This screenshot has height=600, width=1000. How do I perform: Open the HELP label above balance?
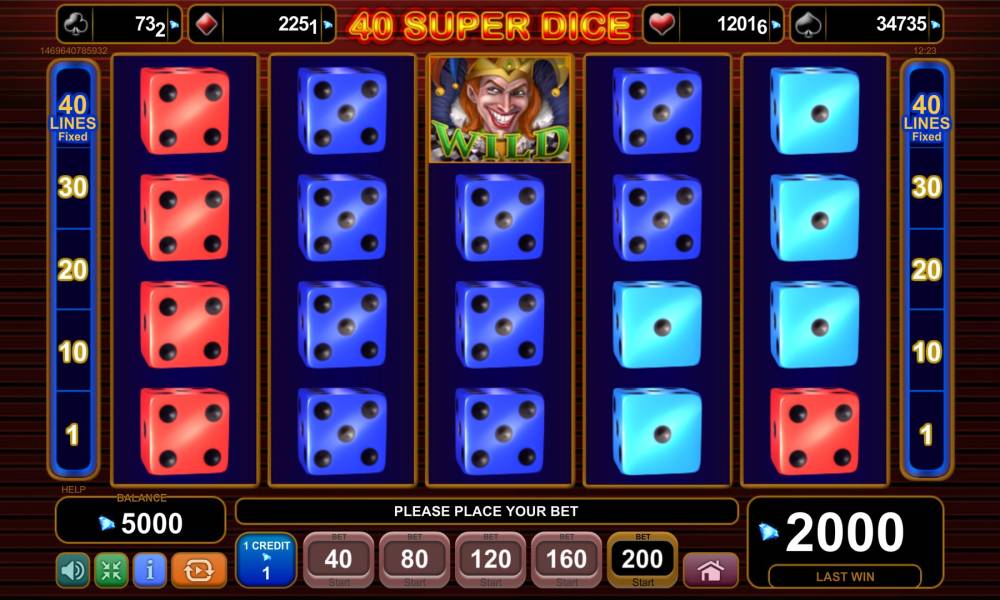[73, 489]
